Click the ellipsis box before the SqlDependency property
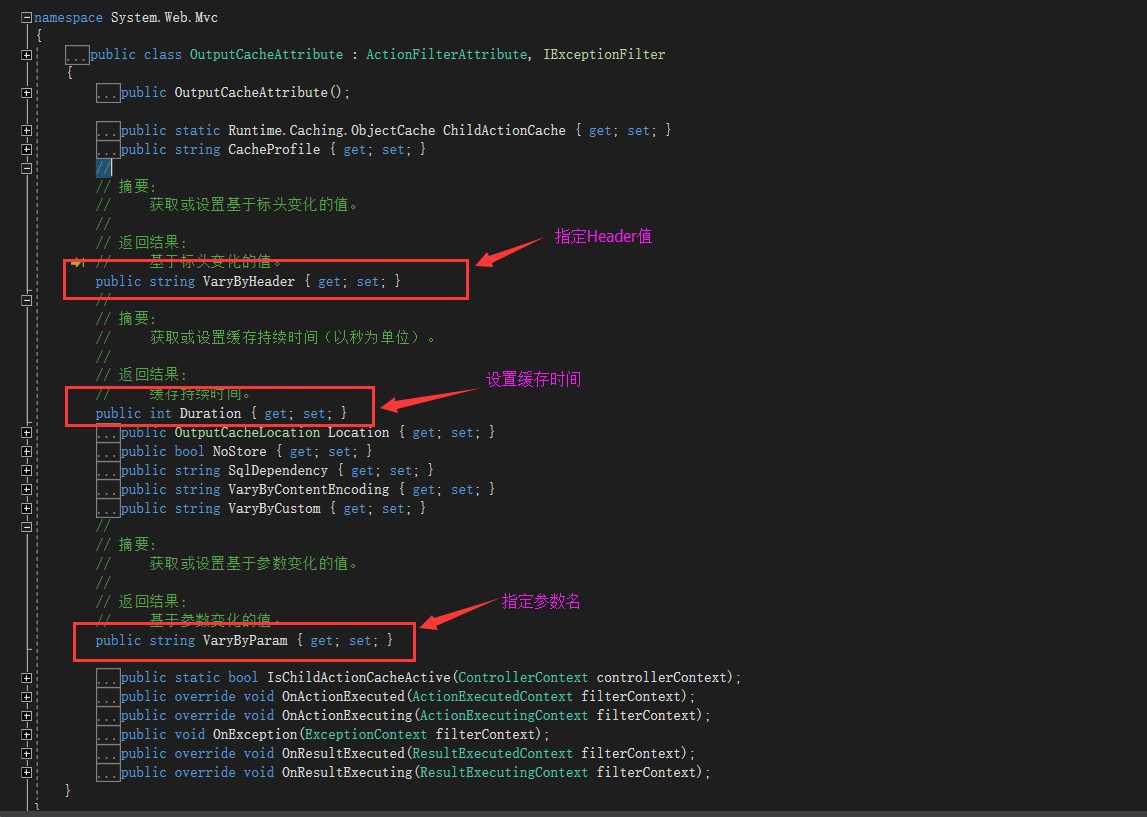The height and width of the screenshot is (817, 1147). [x=108, y=471]
